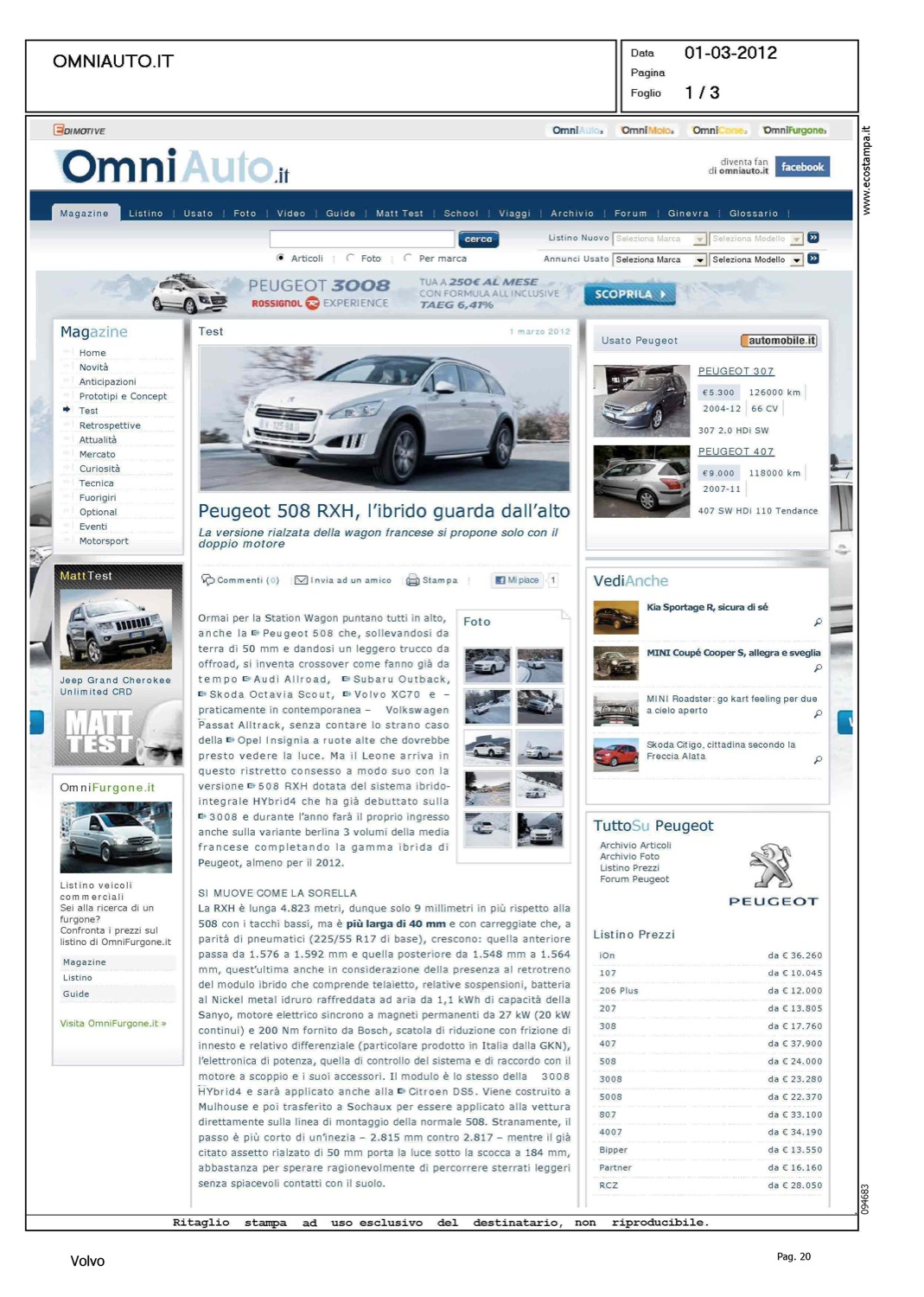Click magnifier icon next to Kia Sportage R

click(818, 623)
